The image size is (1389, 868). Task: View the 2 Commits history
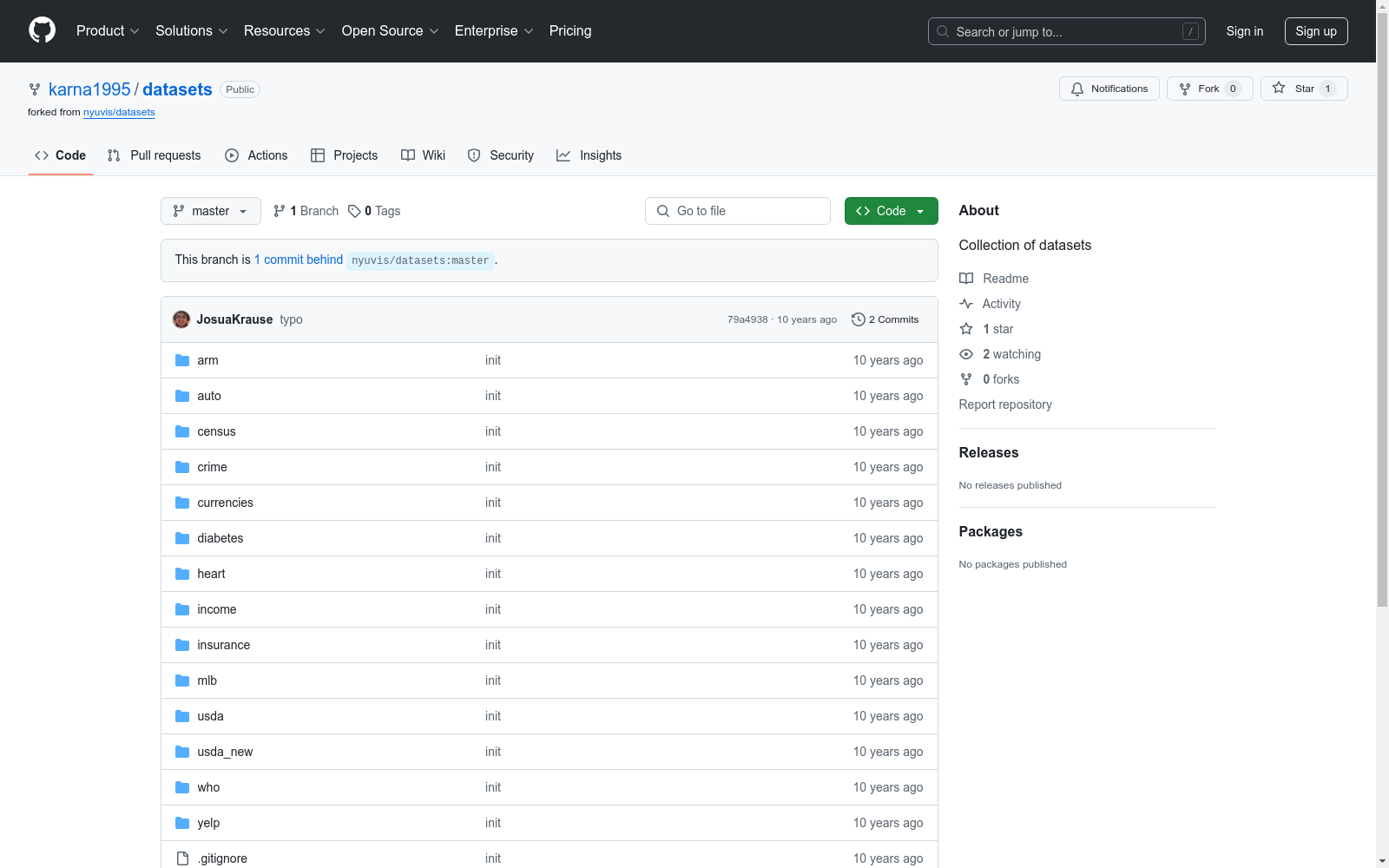click(x=885, y=319)
